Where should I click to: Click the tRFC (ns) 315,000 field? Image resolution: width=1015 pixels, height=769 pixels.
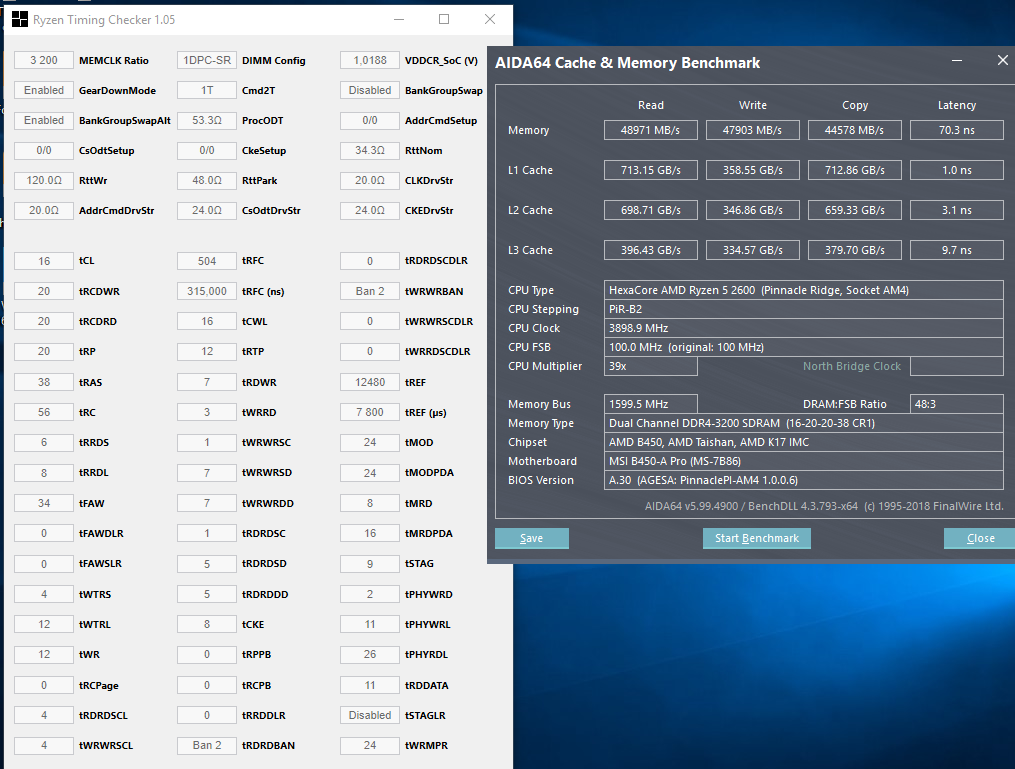pyautogui.click(x=207, y=291)
